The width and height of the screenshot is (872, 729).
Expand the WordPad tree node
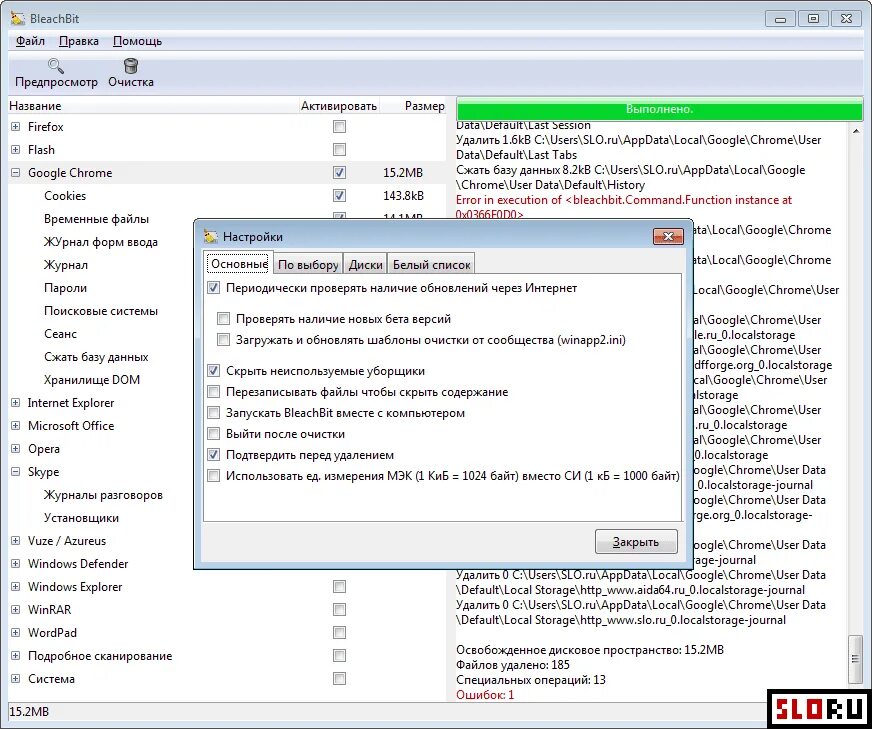click(16, 633)
